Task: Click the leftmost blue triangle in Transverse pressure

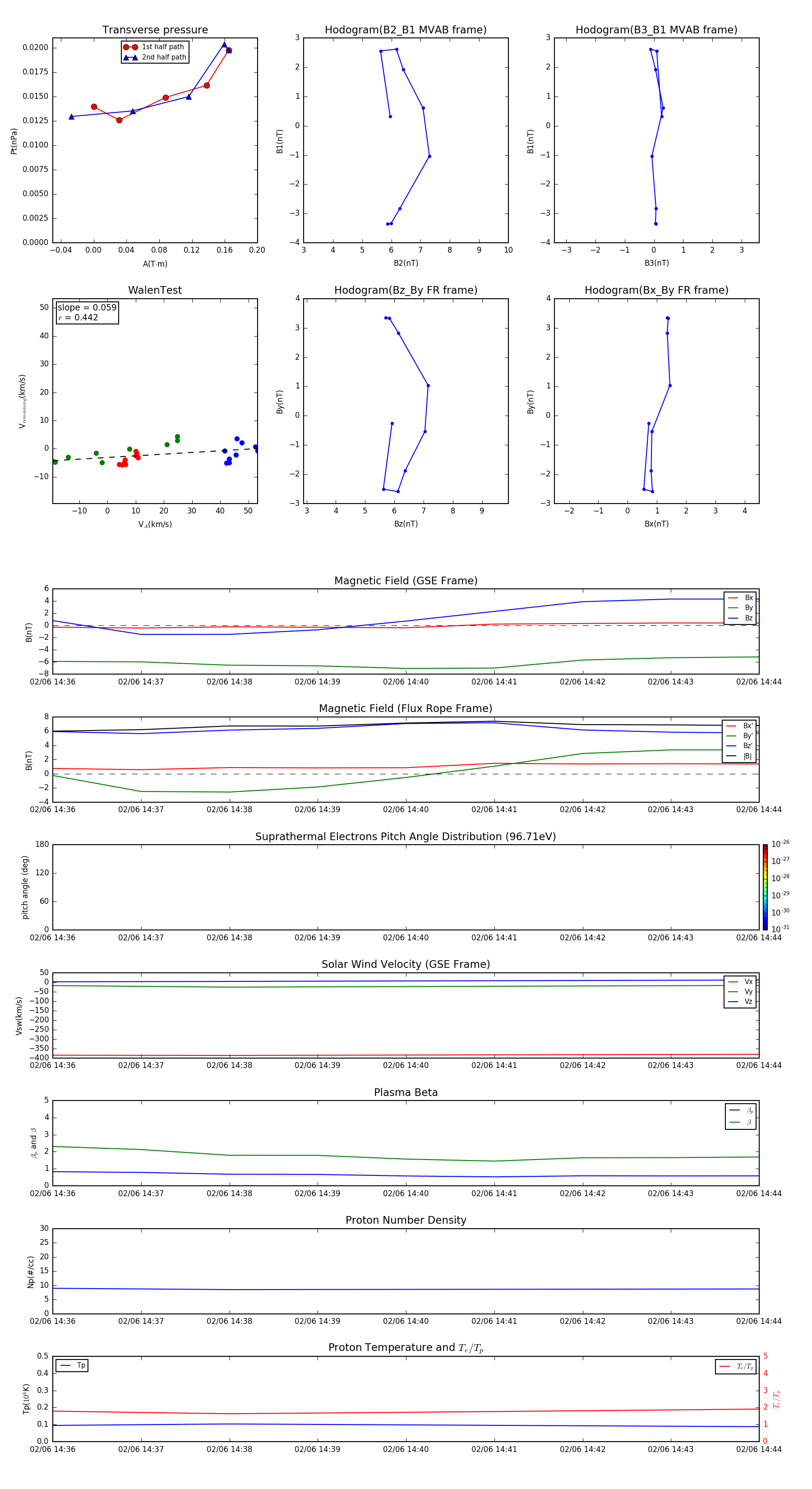Action: tap(72, 117)
